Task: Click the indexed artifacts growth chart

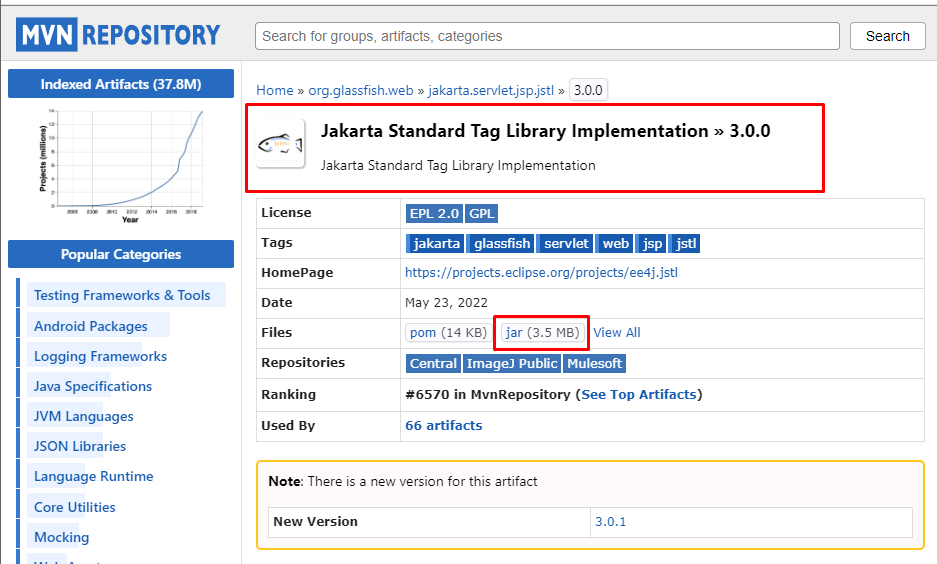Action: pyautogui.click(x=121, y=165)
